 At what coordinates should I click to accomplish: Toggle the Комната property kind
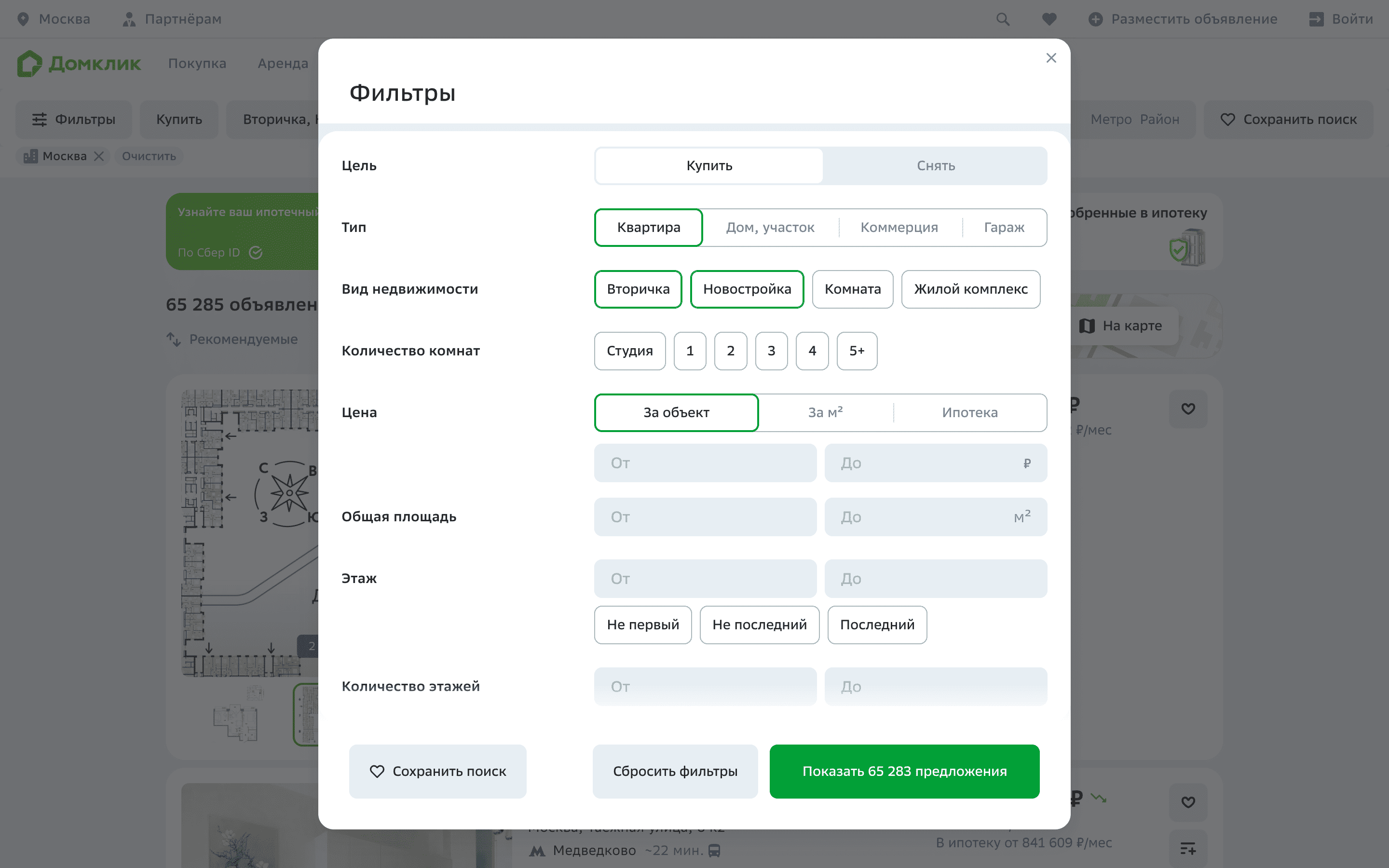coord(852,289)
